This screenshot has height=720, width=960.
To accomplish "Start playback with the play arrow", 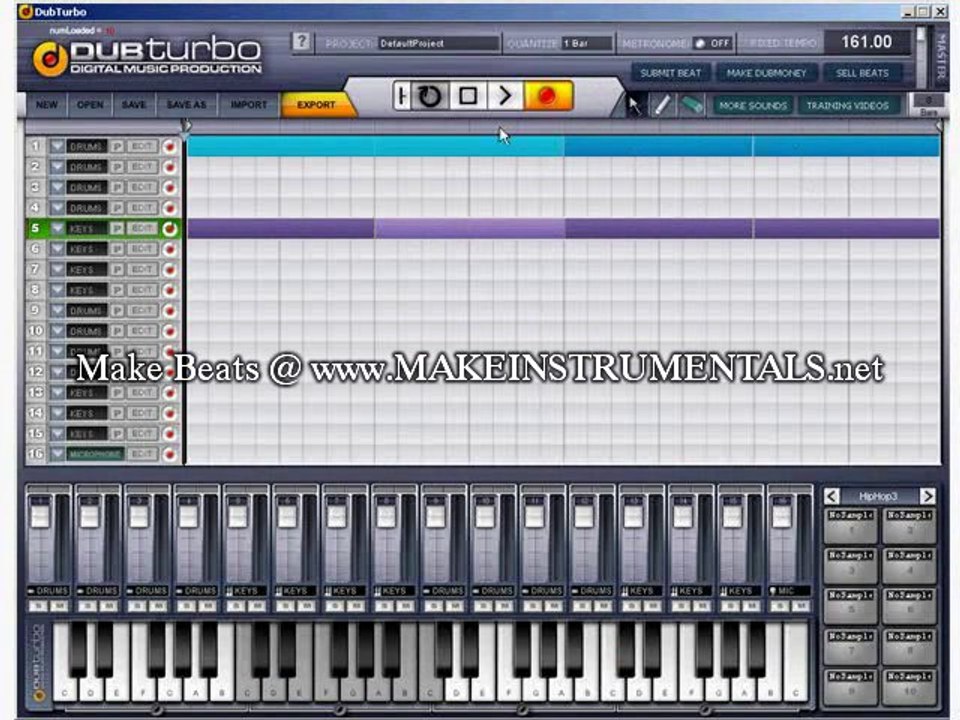I will 505,96.
